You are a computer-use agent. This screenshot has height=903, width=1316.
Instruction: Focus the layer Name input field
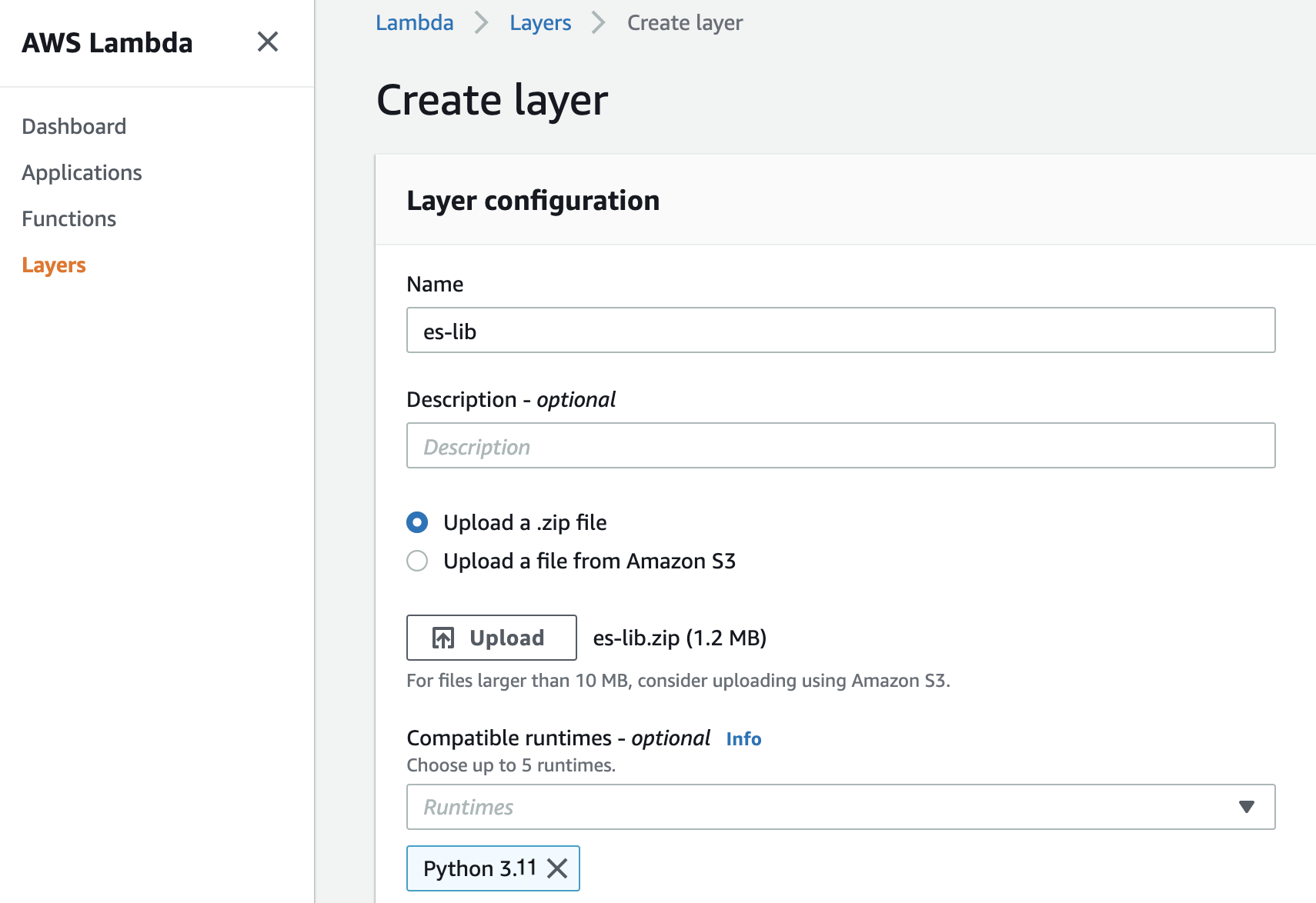841,330
